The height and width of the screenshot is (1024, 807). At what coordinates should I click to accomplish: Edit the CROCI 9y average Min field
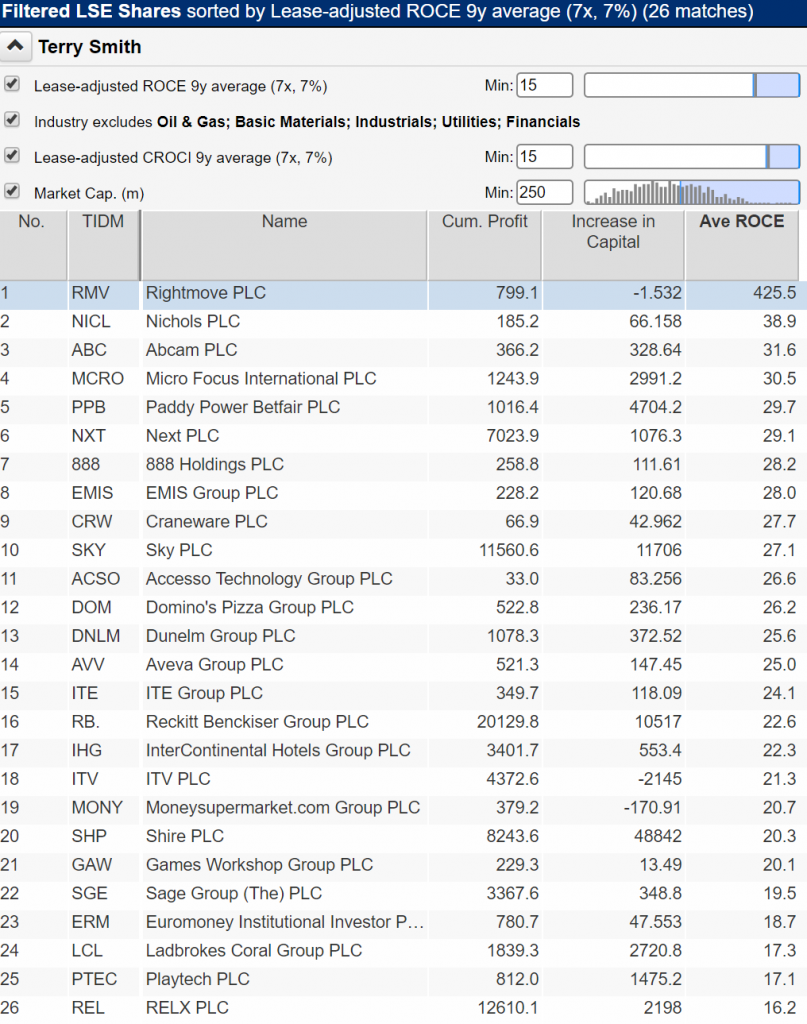(545, 157)
